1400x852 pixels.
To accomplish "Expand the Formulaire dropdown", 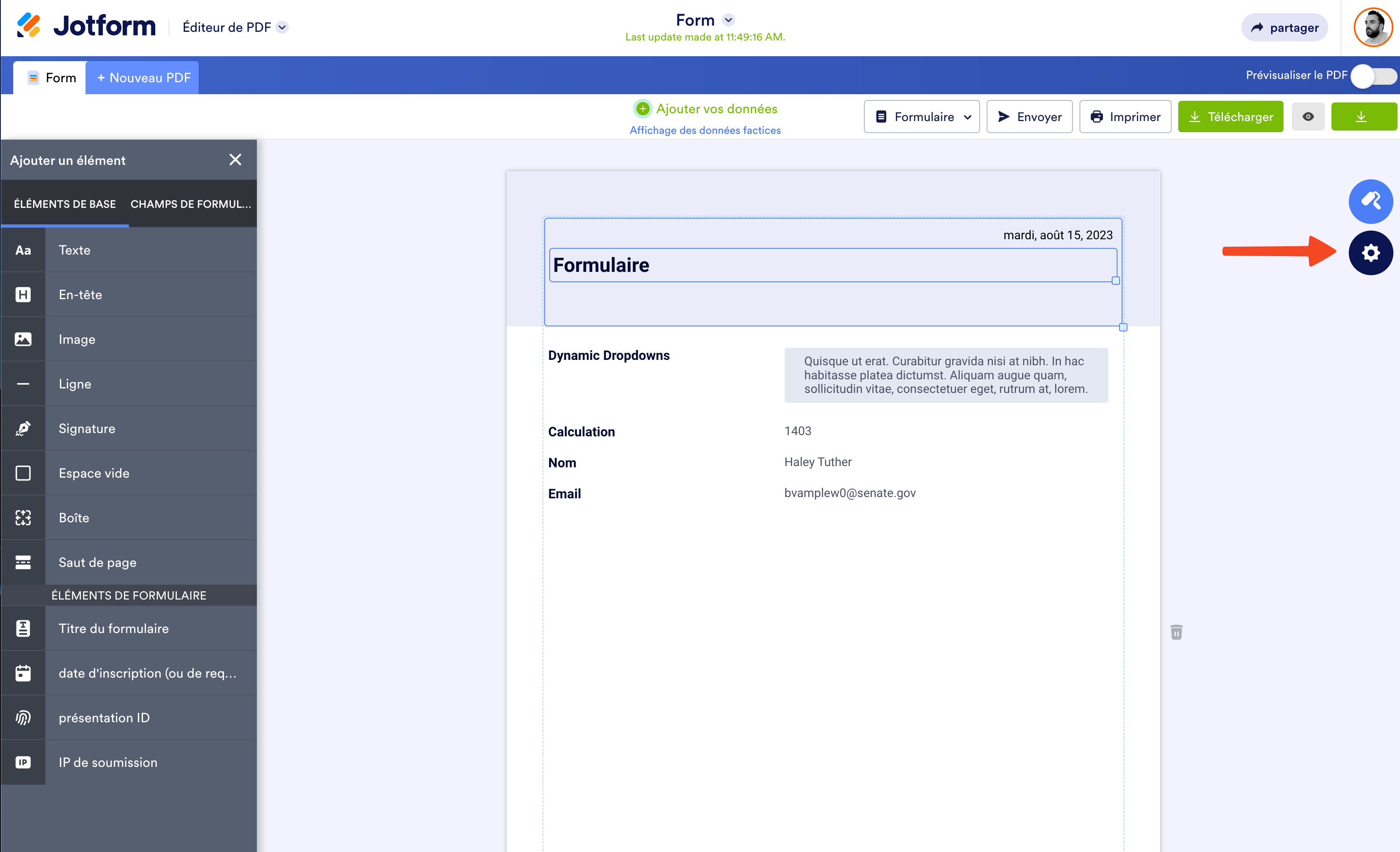I will [922, 117].
